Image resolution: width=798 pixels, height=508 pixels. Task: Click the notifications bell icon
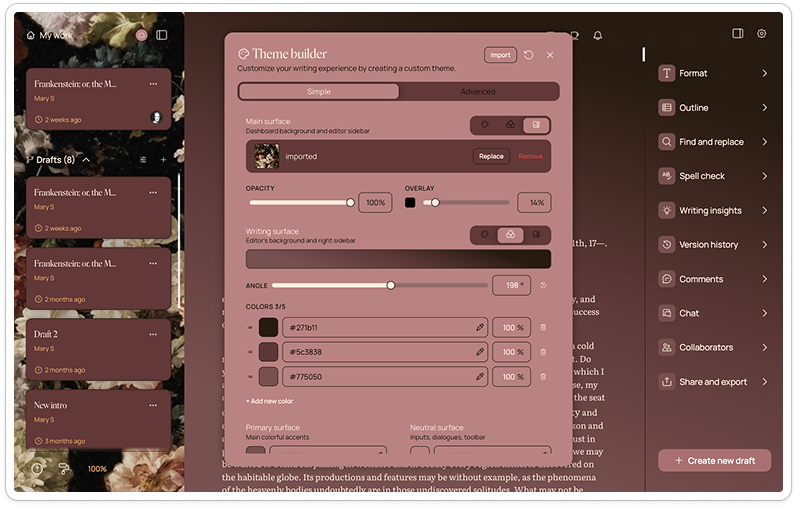coord(598,36)
